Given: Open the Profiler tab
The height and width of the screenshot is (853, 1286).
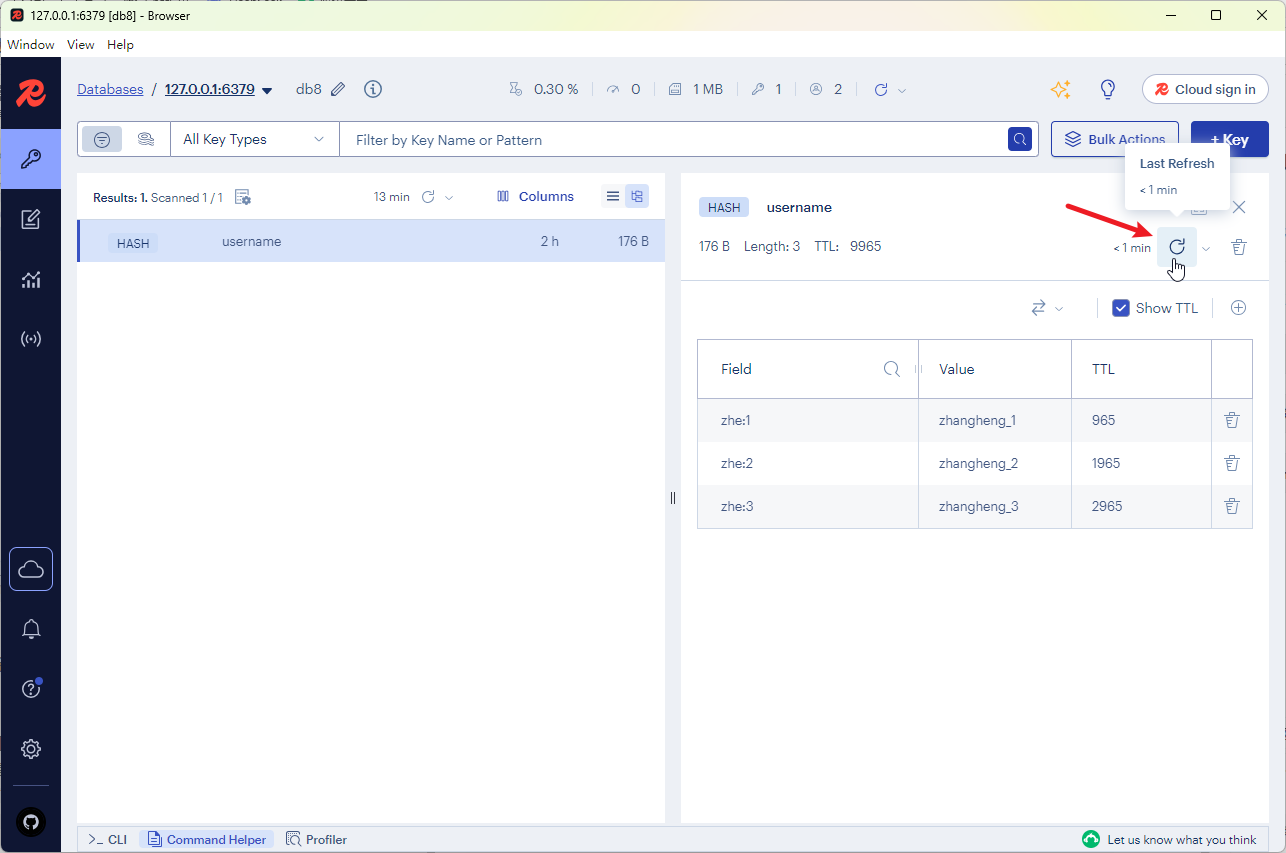Looking at the screenshot, I should [316, 840].
